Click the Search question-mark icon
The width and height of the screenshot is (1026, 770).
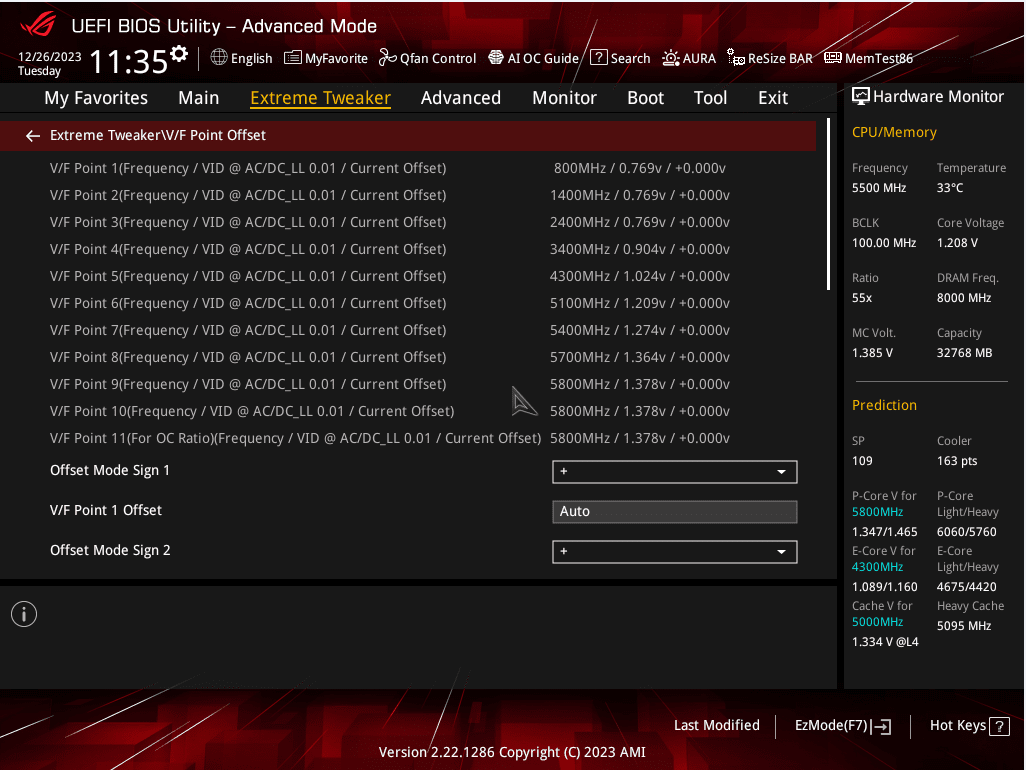598,58
